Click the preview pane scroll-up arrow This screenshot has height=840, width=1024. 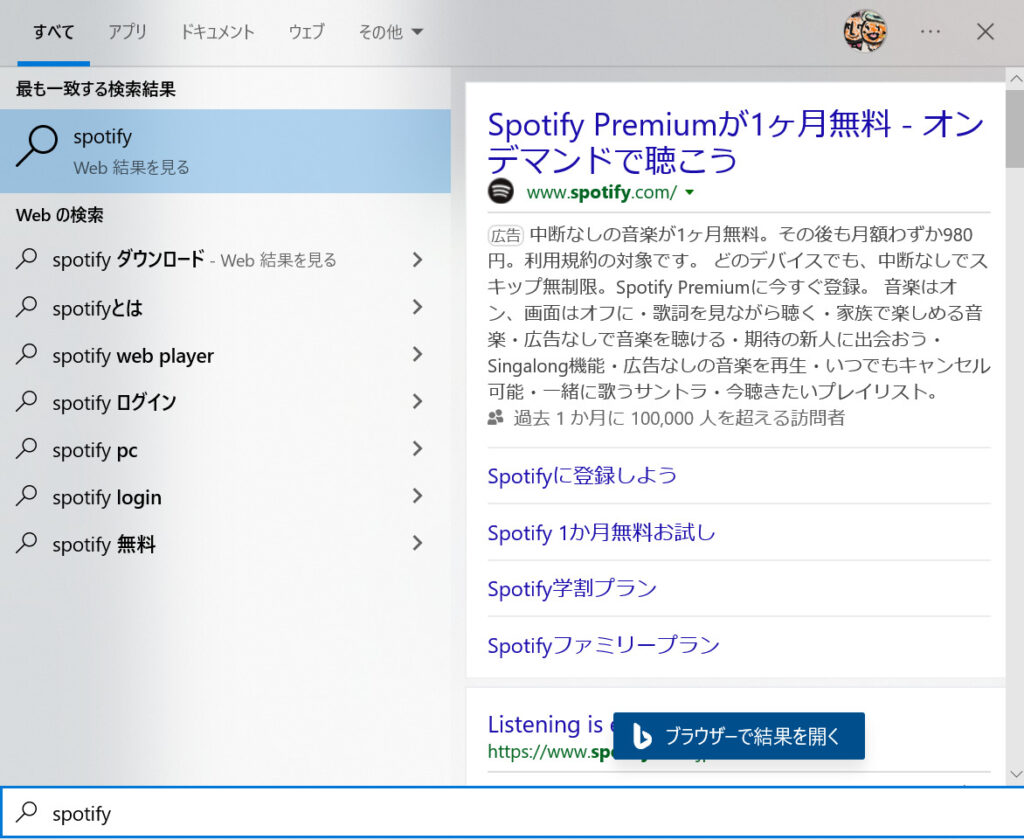[x=1016, y=78]
